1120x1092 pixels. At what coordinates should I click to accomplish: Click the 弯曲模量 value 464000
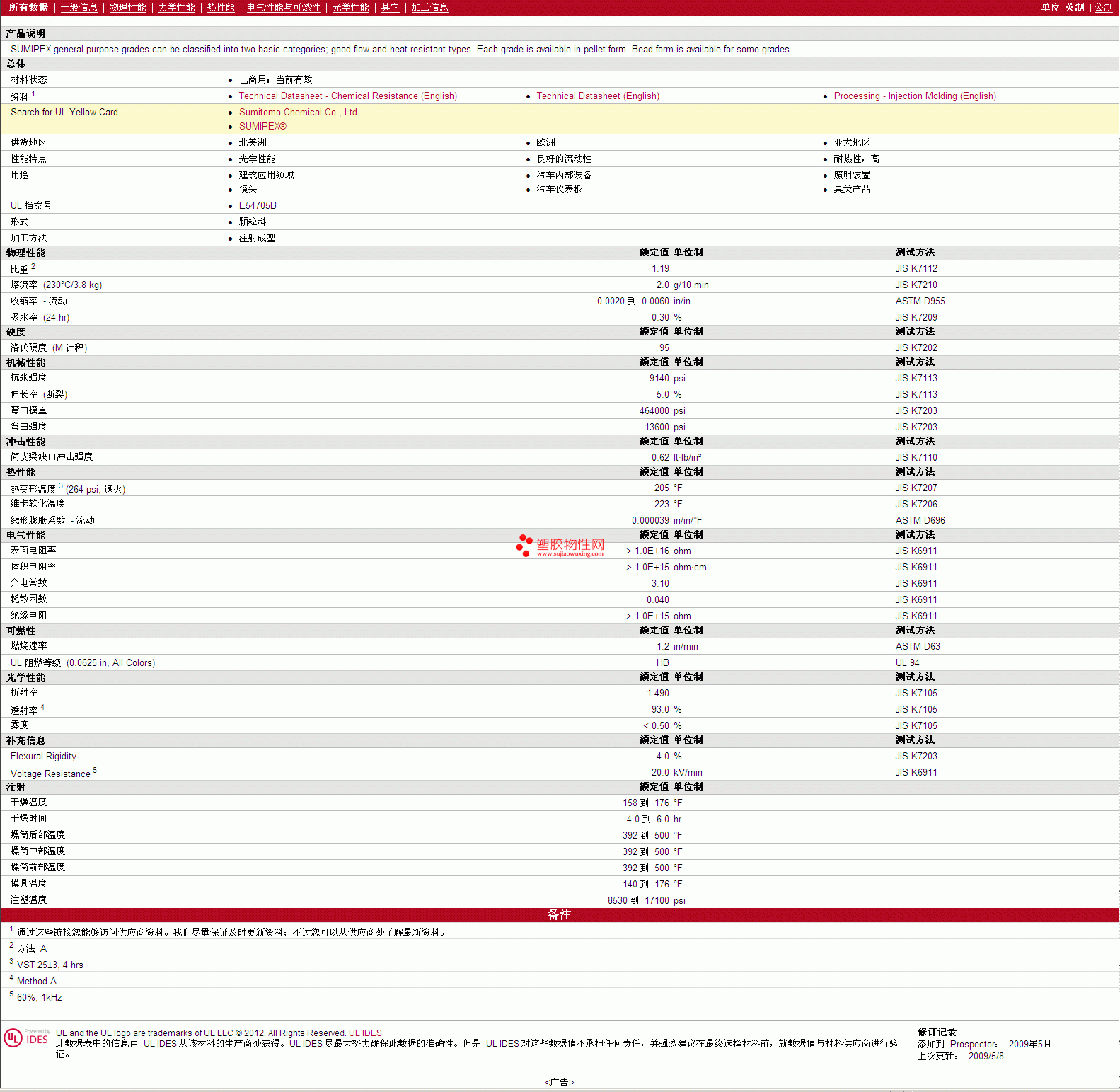(654, 411)
